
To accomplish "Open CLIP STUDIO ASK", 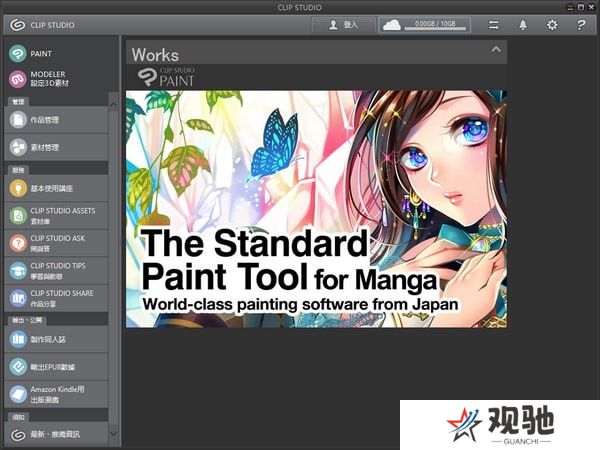I will pyautogui.click(x=56, y=243).
